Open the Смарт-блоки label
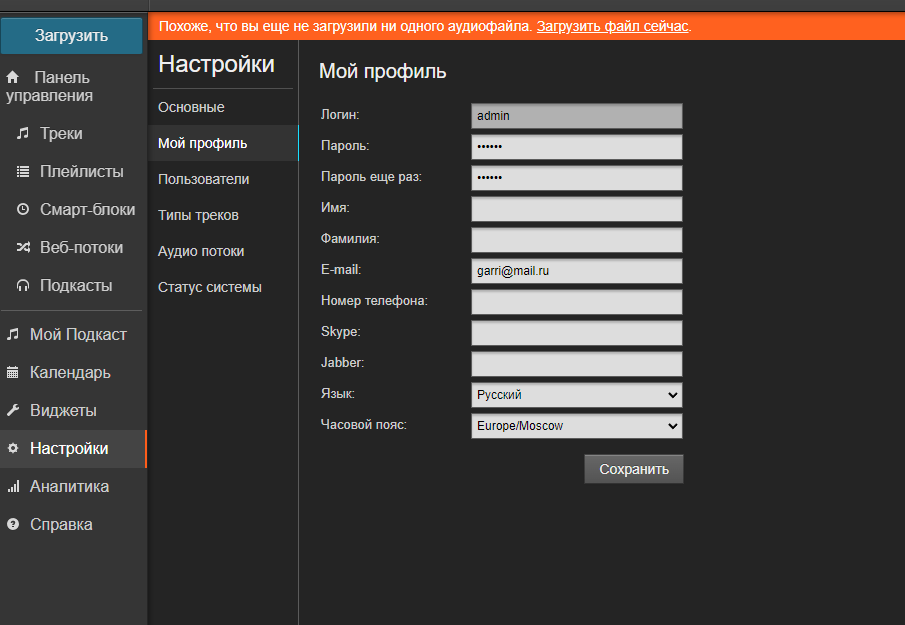Viewport: 905px width, 625px height. 88,209
